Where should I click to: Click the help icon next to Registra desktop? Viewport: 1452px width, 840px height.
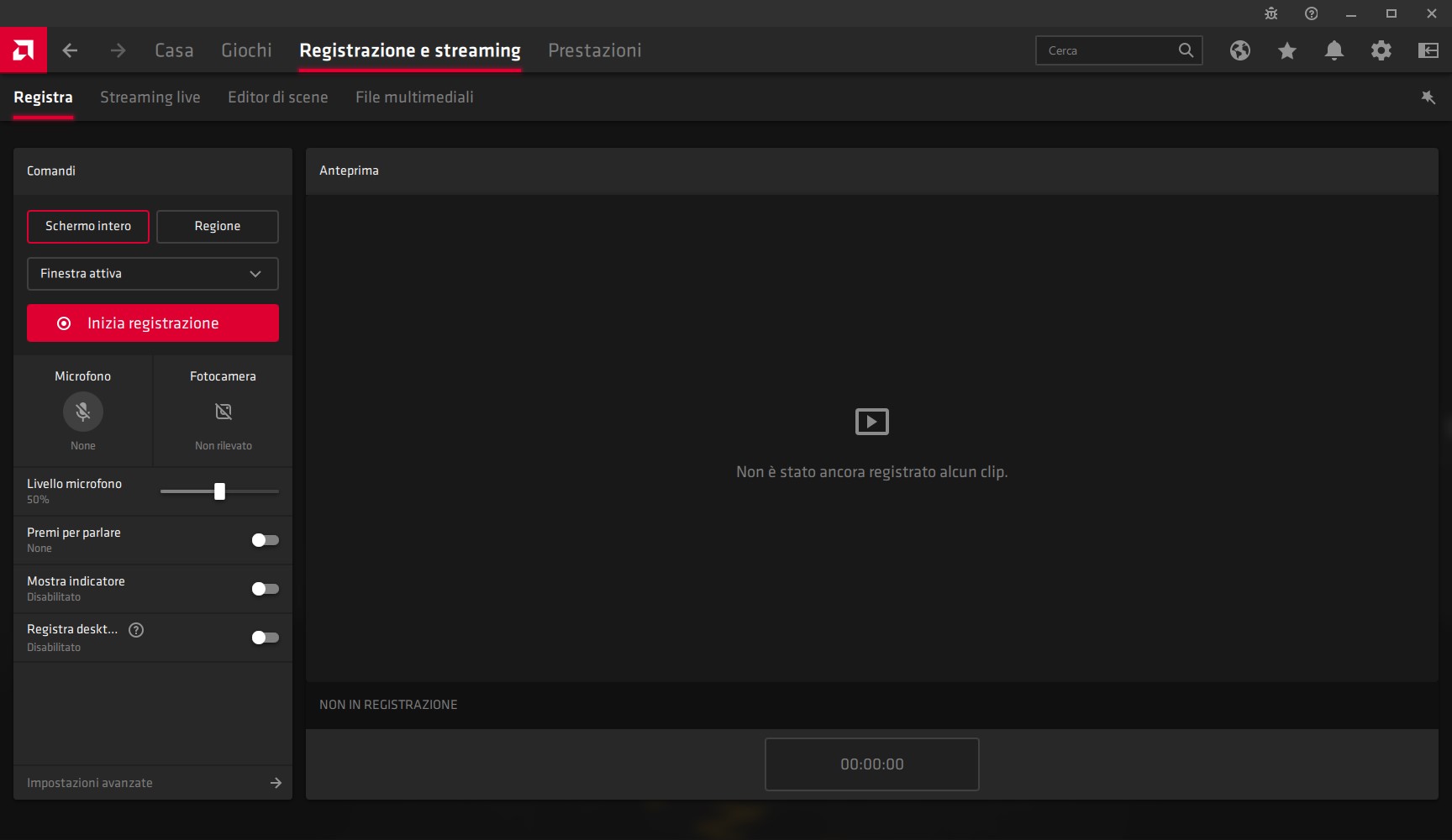point(136,630)
